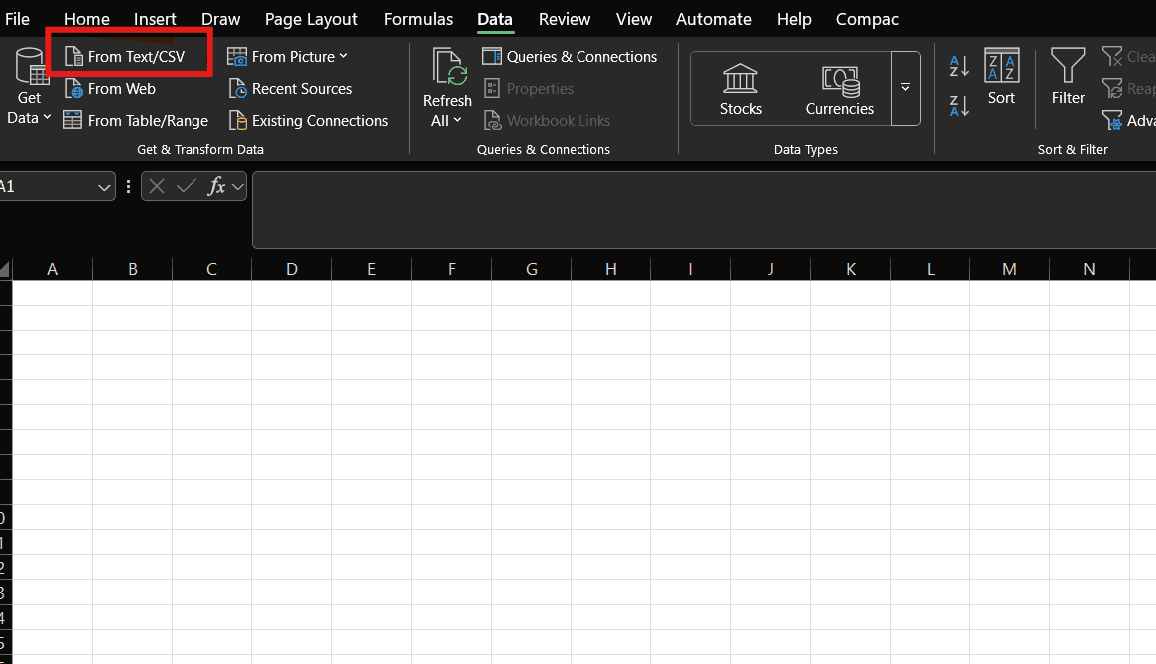Expand the Get Data dropdown
Screen dimensions: 1156x664
click(x=47, y=117)
